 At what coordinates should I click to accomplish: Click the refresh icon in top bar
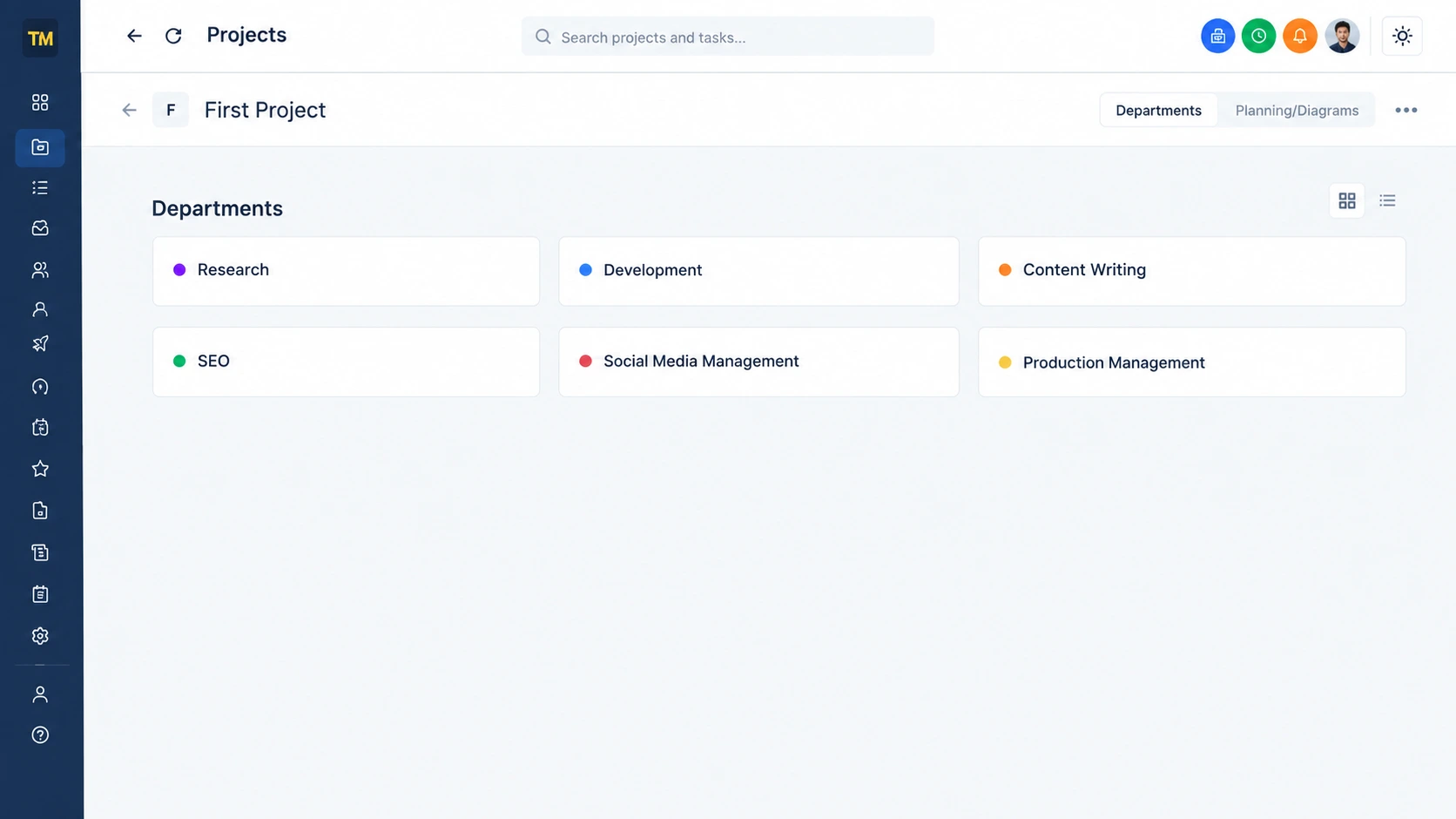click(173, 36)
